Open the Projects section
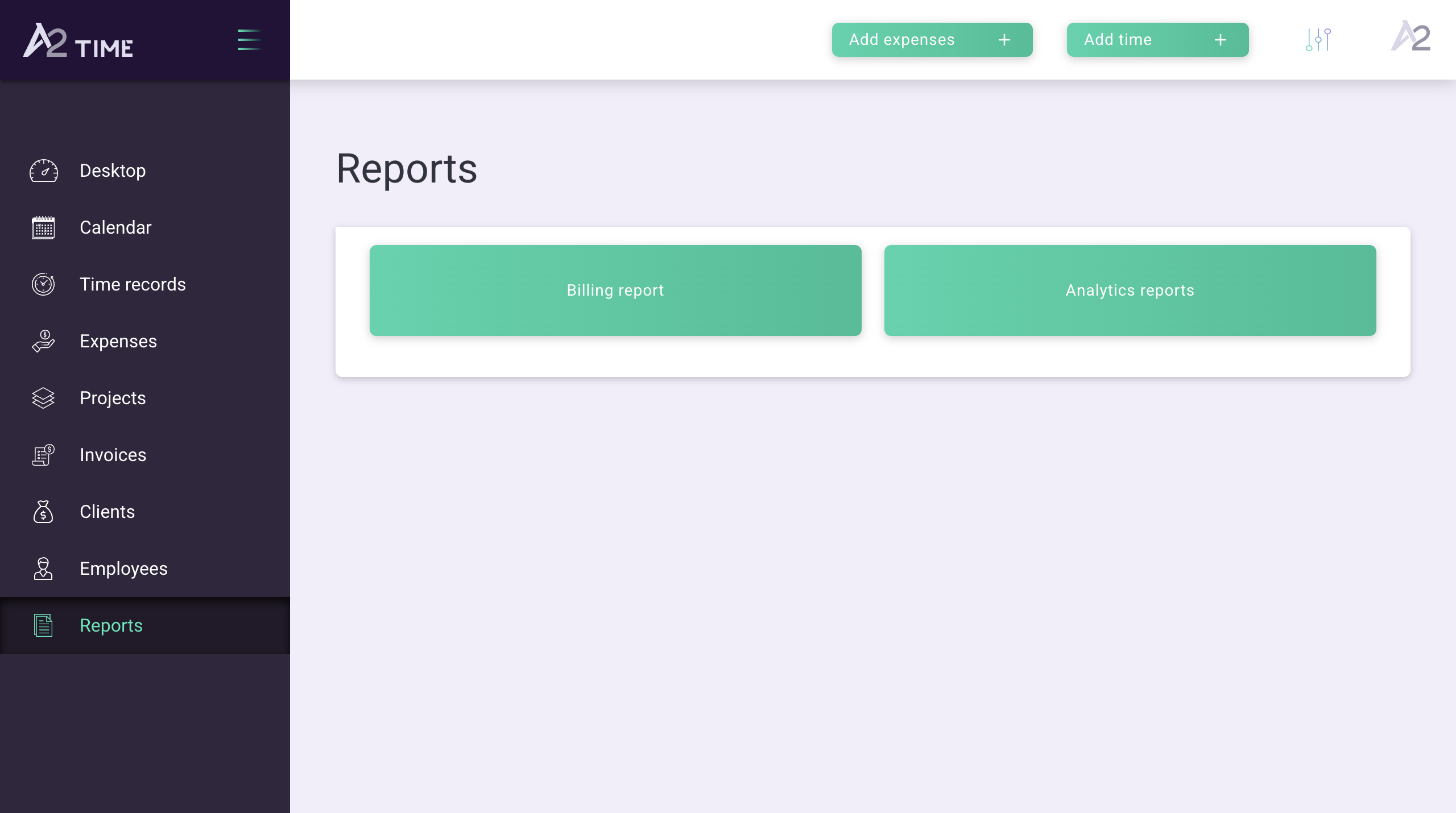This screenshot has width=1456, height=813. [145, 398]
